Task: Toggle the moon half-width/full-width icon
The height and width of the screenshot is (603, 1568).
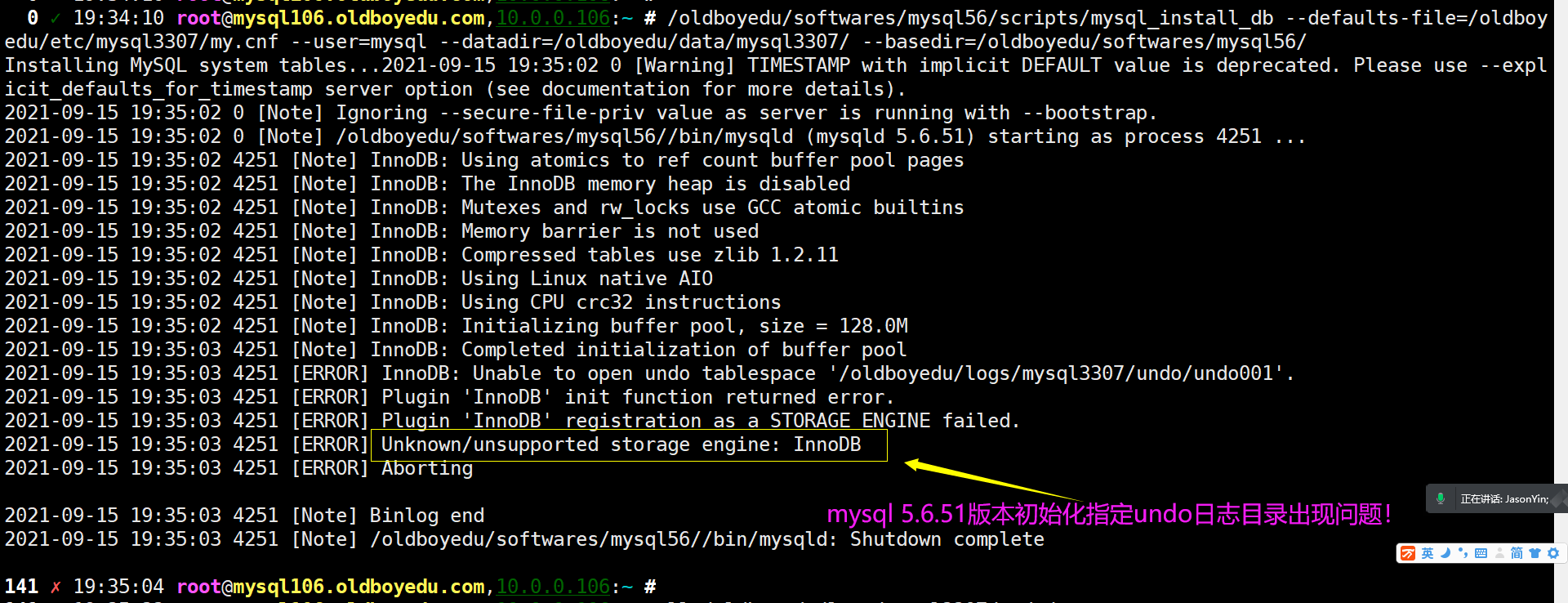Action: coord(1445,553)
